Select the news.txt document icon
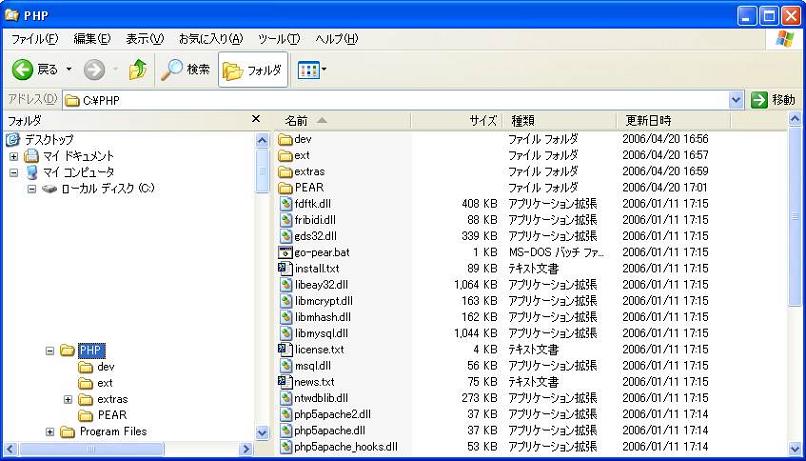806x461 pixels. click(x=285, y=382)
